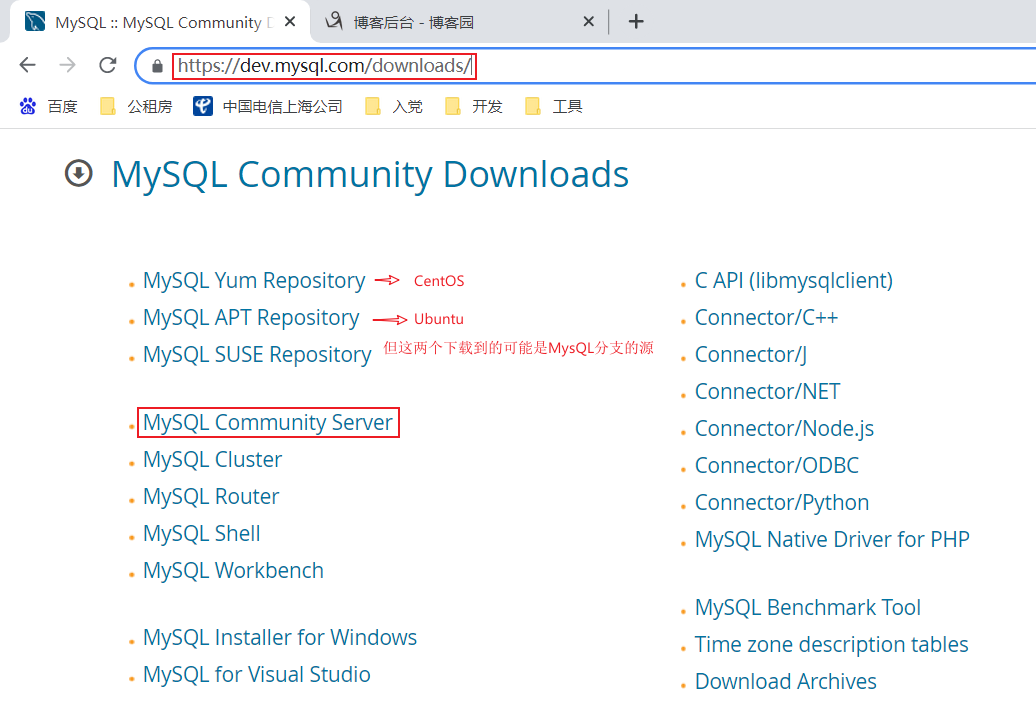Open C API (libmysqlclient) link
This screenshot has width=1036, height=719.
click(794, 281)
